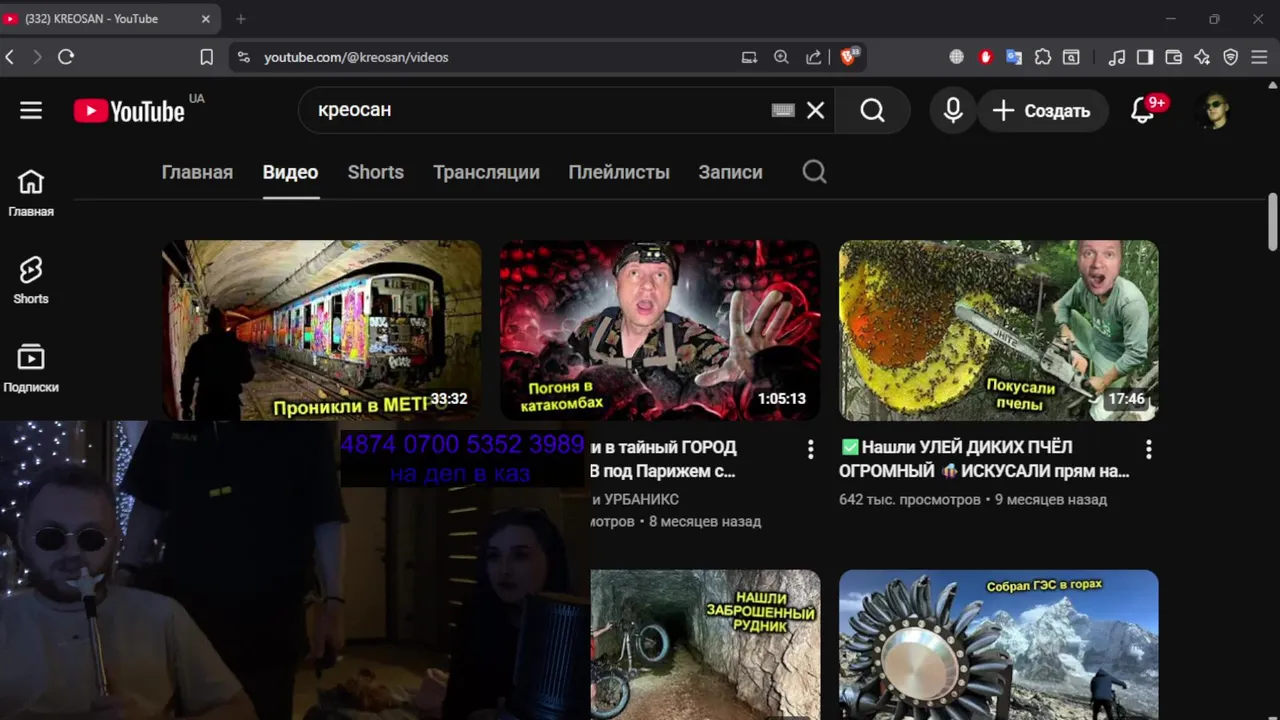Open the on-screen keyboard in search box
The image size is (1280, 720).
(783, 111)
